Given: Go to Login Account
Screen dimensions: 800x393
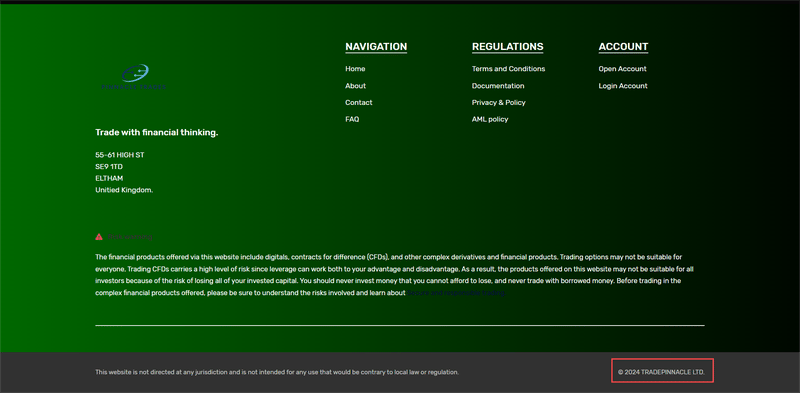Looking at the screenshot, I should coord(623,86).
